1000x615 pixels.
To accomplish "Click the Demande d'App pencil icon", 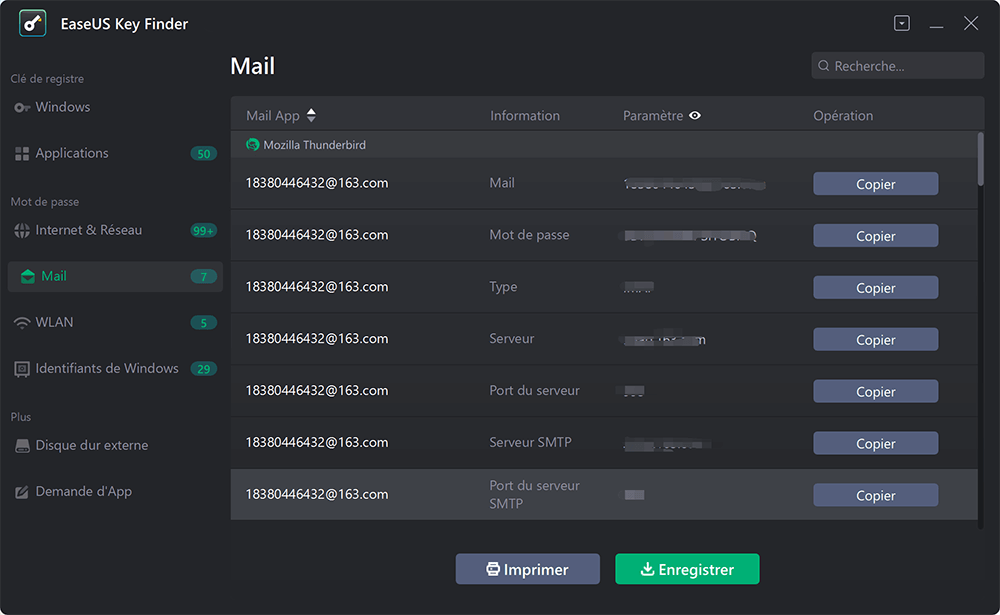I will (22, 492).
